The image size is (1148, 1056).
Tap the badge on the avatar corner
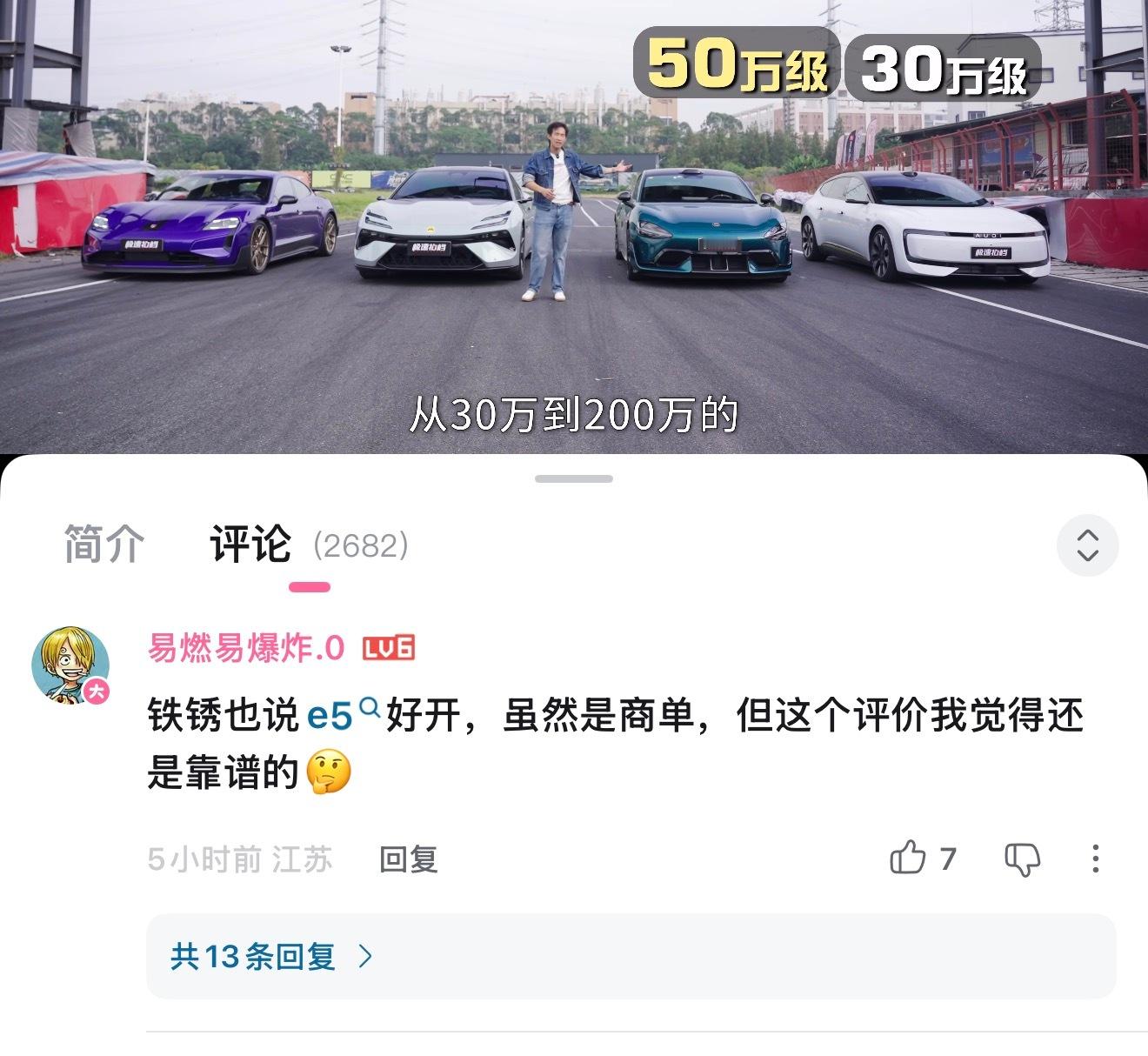(x=97, y=692)
